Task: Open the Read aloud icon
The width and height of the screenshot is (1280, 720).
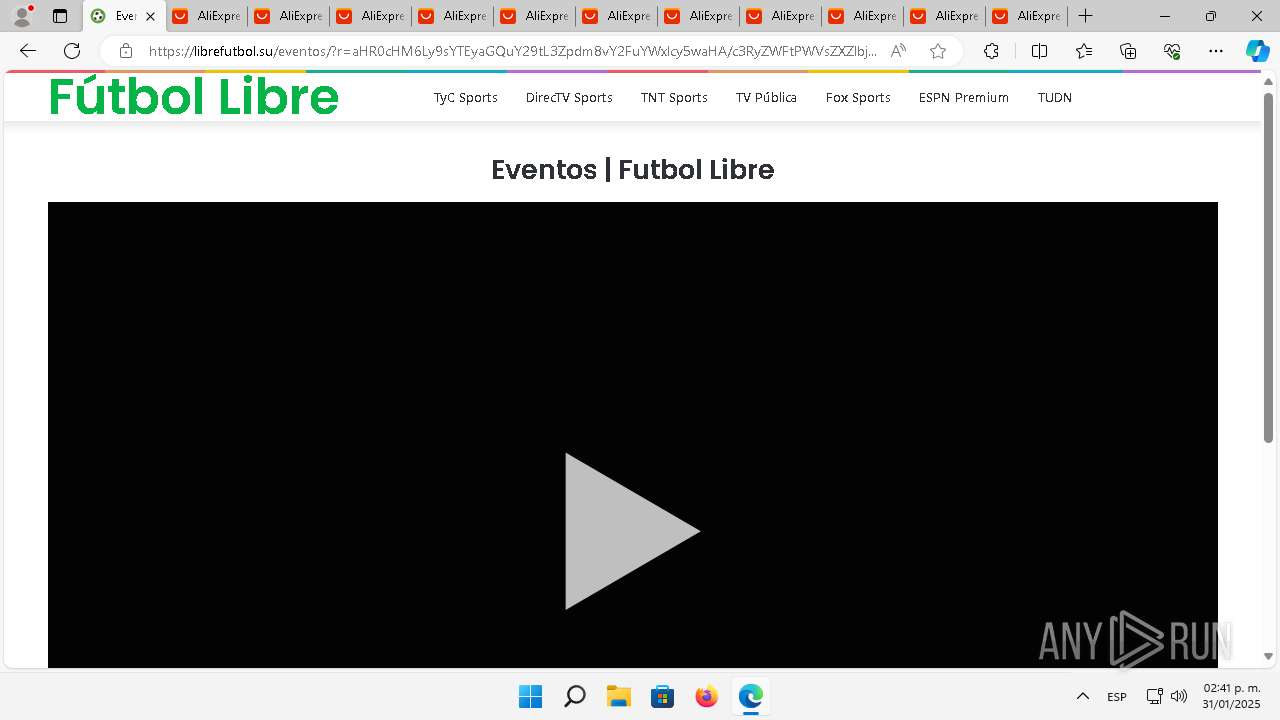Action: click(898, 51)
